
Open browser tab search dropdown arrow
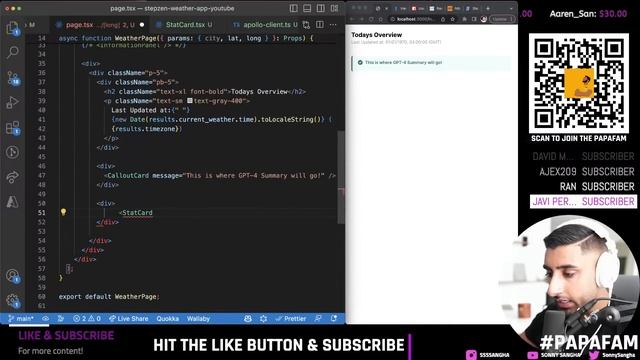click(511, 8)
